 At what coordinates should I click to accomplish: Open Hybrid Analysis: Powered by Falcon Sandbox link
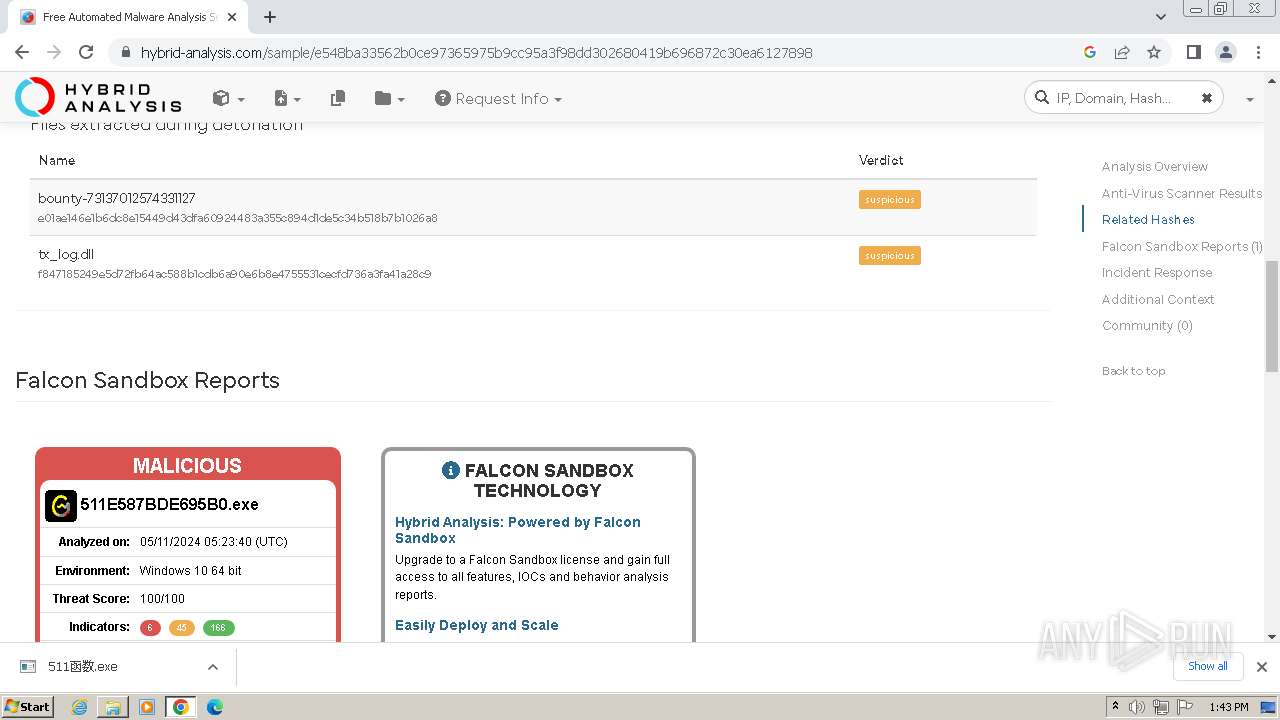pyautogui.click(x=518, y=530)
